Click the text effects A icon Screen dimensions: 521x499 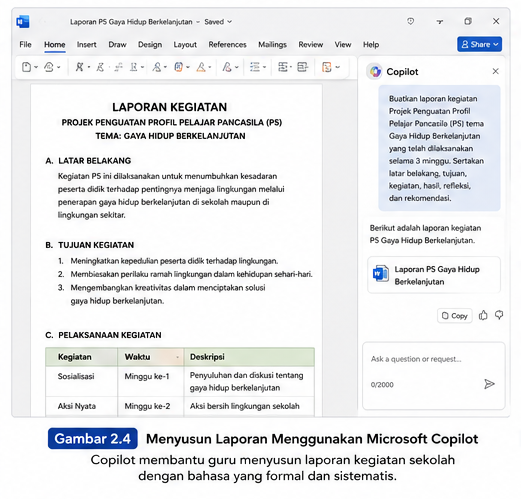tap(157, 67)
